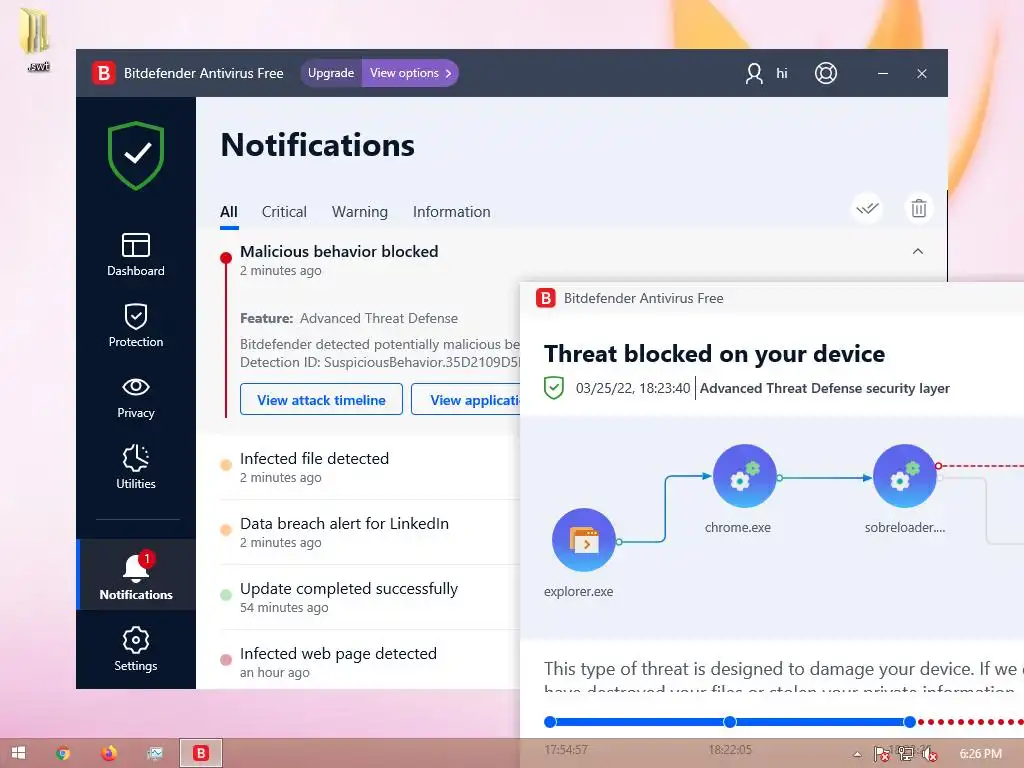This screenshot has height=768, width=1024.
Task: Open the Notifications bell section
Action: coord(136,575)
